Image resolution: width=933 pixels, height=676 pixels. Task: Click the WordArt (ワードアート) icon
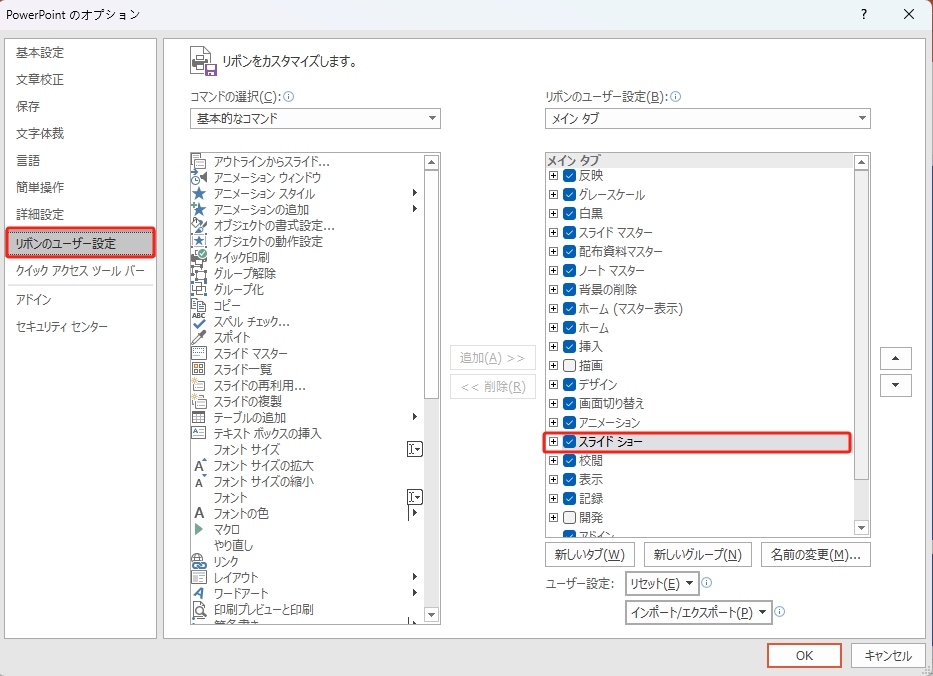tap(199, 593)
